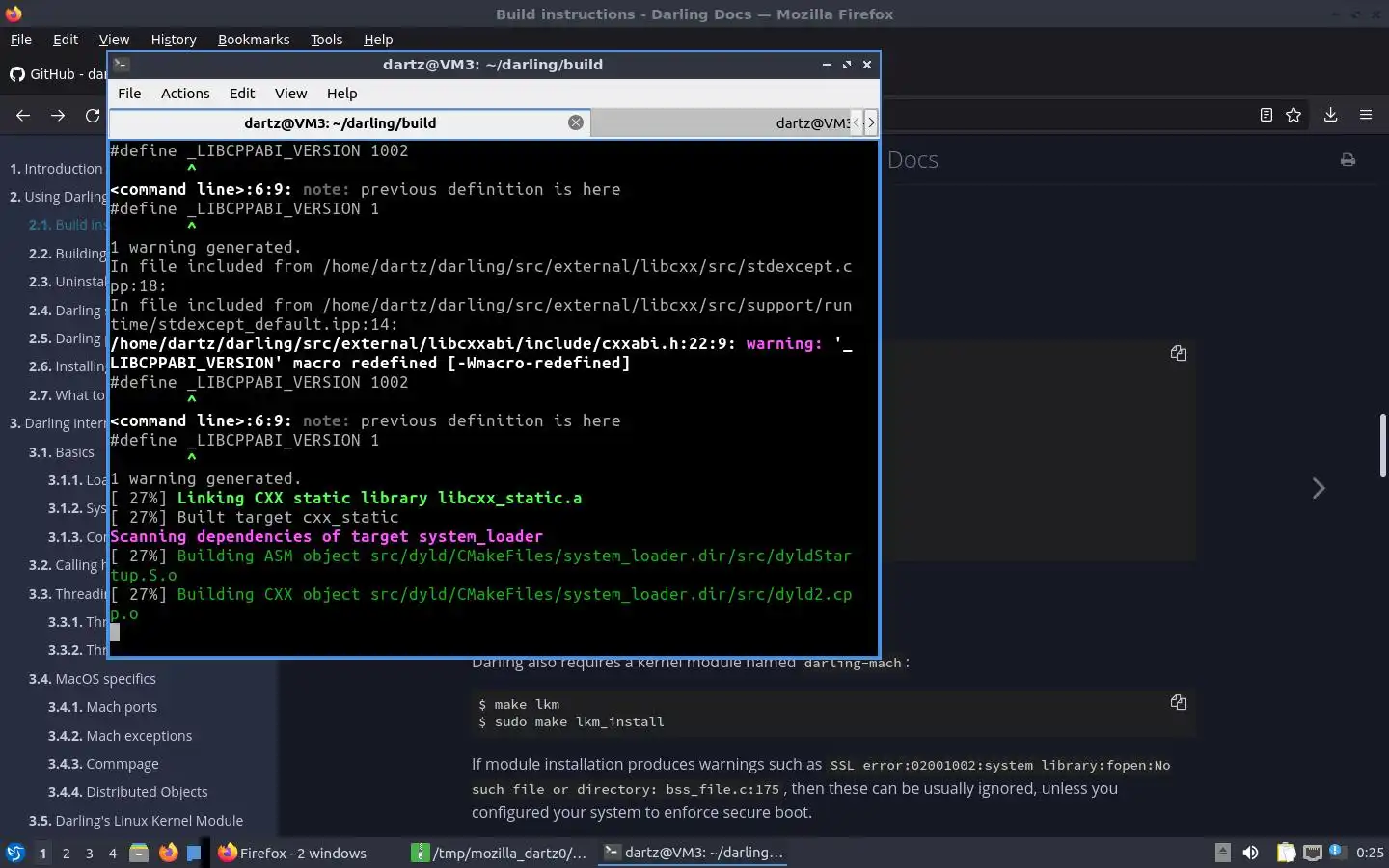This screenshot has width=1389, height=868.
Task: Launch the file manager from the taskbar
Action: point(139,853)
